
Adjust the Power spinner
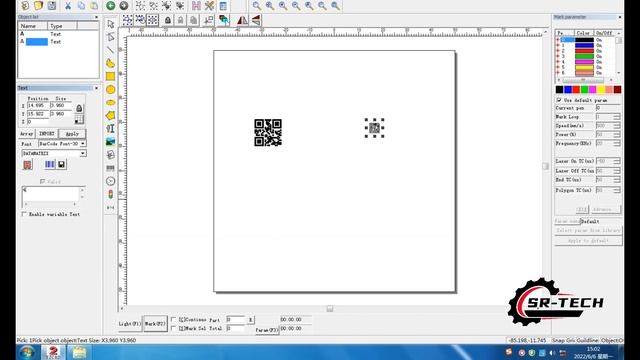(616, 134)
